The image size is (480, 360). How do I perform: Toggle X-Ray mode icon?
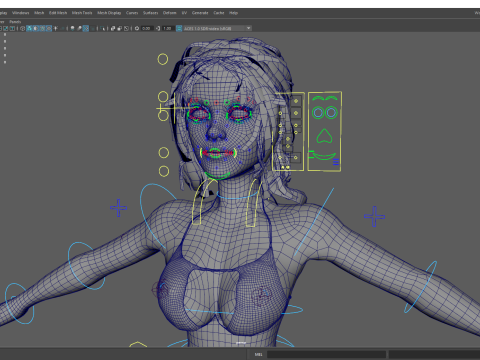[113, 28]
